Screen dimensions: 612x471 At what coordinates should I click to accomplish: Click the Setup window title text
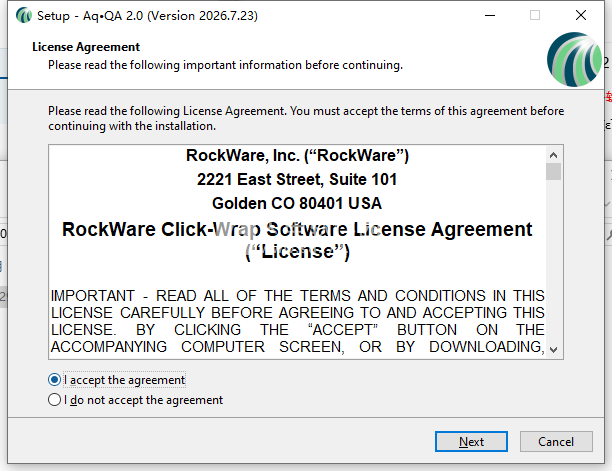[x=147, y=16]
